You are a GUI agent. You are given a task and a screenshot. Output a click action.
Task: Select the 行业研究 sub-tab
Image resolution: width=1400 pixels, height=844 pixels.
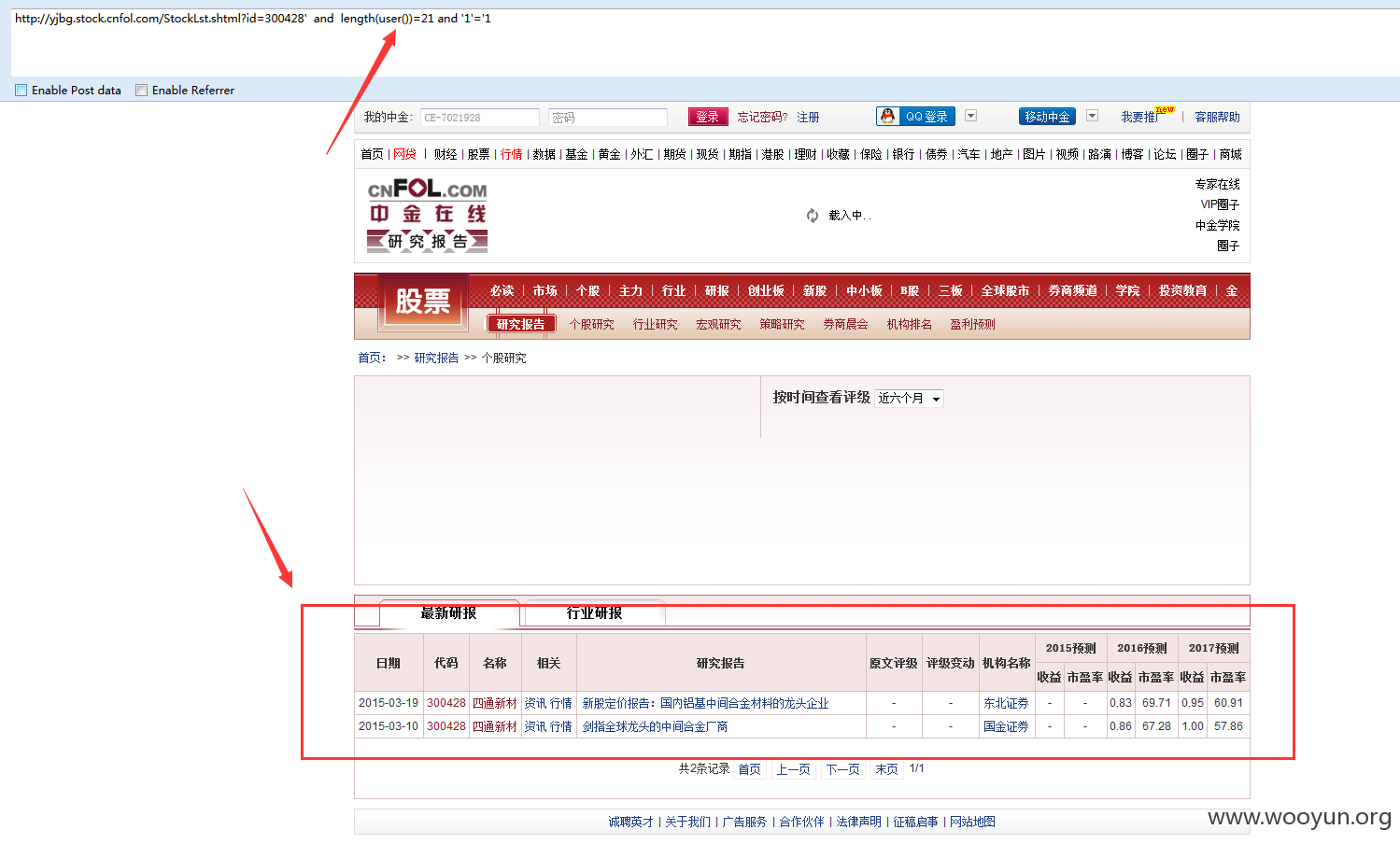pos(656,324)
